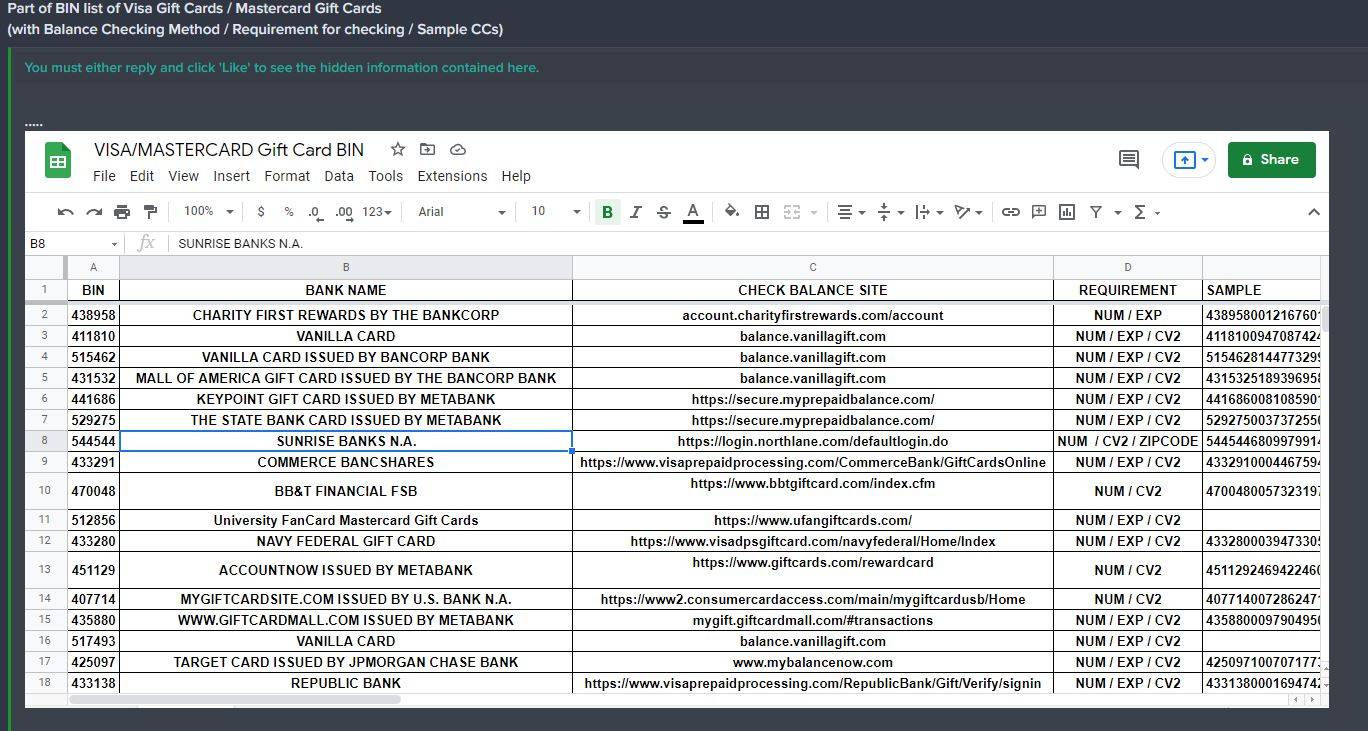Screen dimensions: 1368x731
Task: Select the Paint format tool
Action: [150, 212]
